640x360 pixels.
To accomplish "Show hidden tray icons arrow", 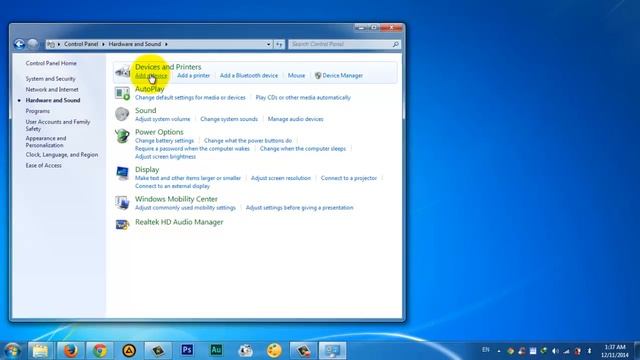I will click(499, 351).
